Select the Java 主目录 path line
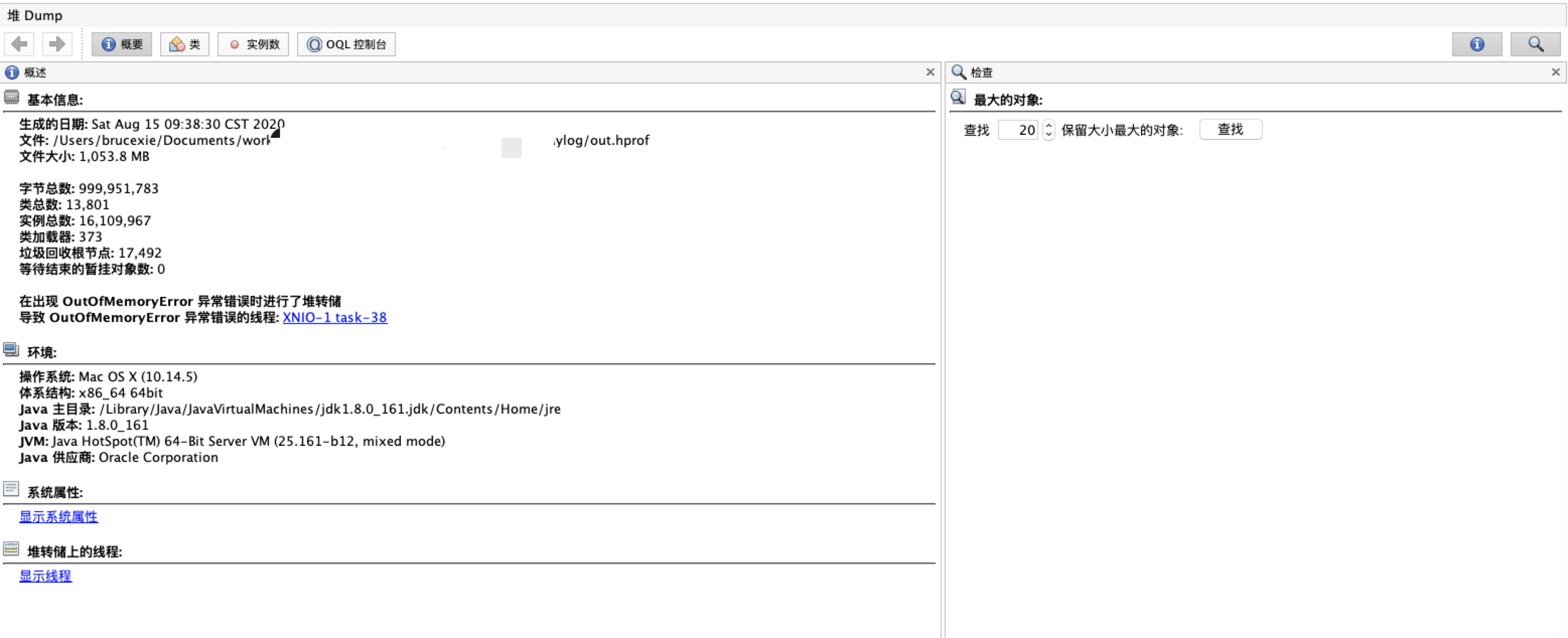Image resolution: width=1568 pixels, height=638 pixels. 291,410
